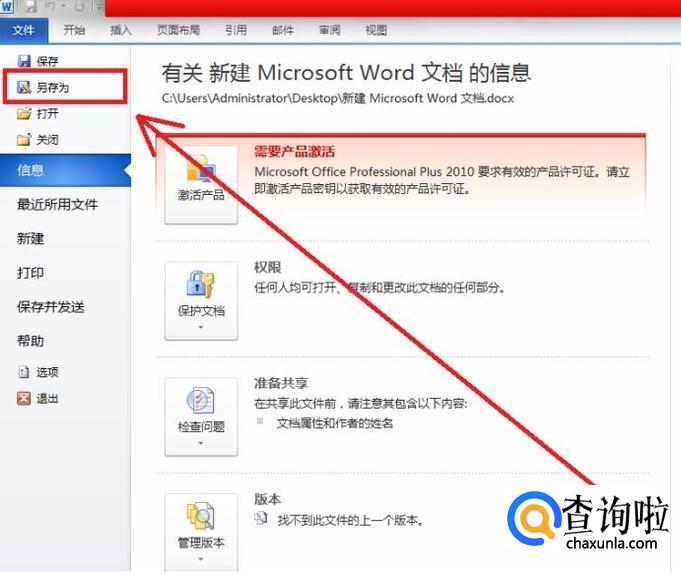The image size is (681, 574).
Task: Click the Options (选项) icon
Action: (24, 372)
